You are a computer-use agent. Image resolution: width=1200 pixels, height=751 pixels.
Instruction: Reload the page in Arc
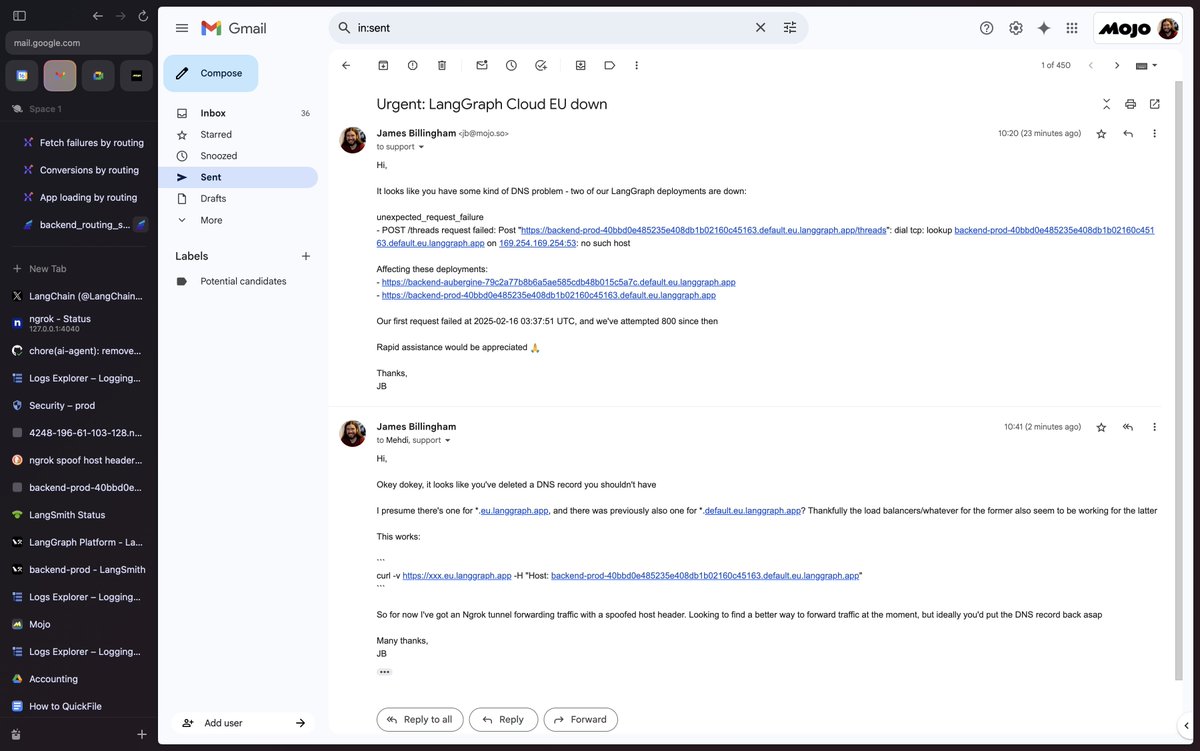(x=143, y=16)
